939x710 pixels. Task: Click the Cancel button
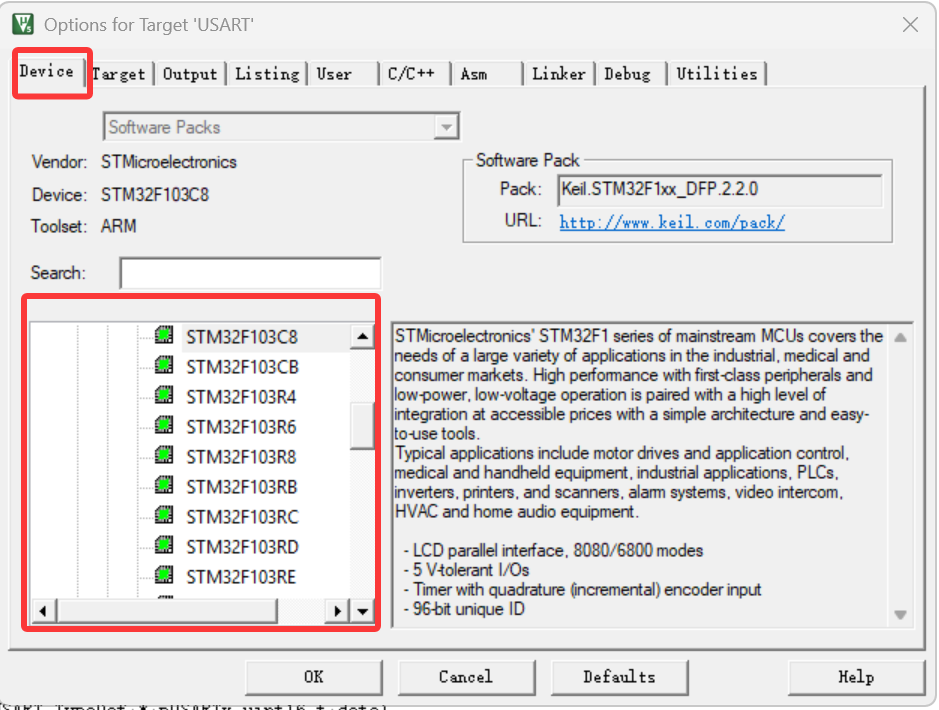[x=466, y=677]
